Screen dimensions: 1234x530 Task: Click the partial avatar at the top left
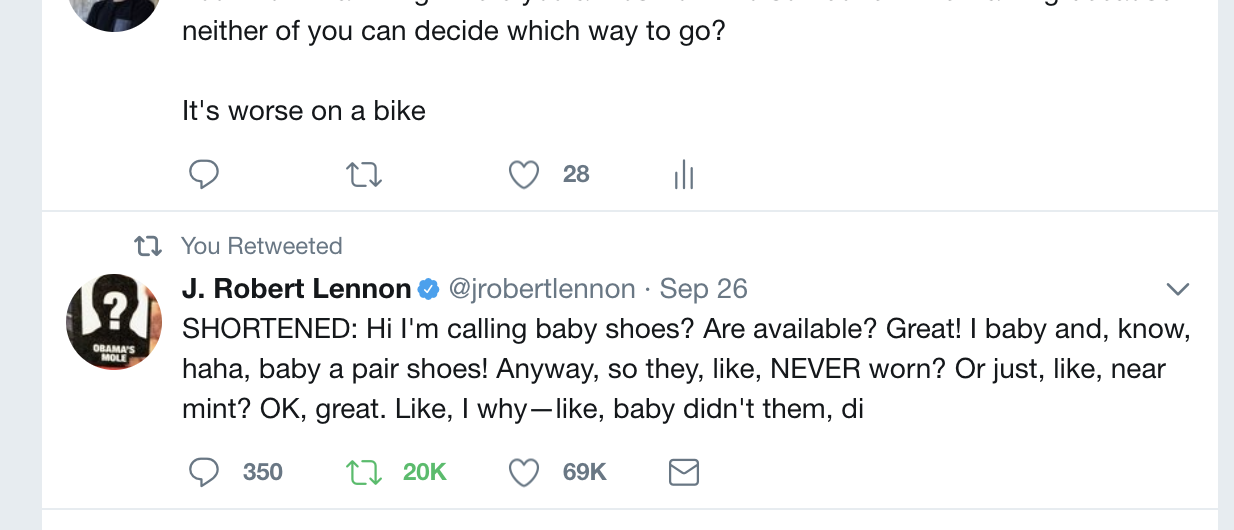114,12
